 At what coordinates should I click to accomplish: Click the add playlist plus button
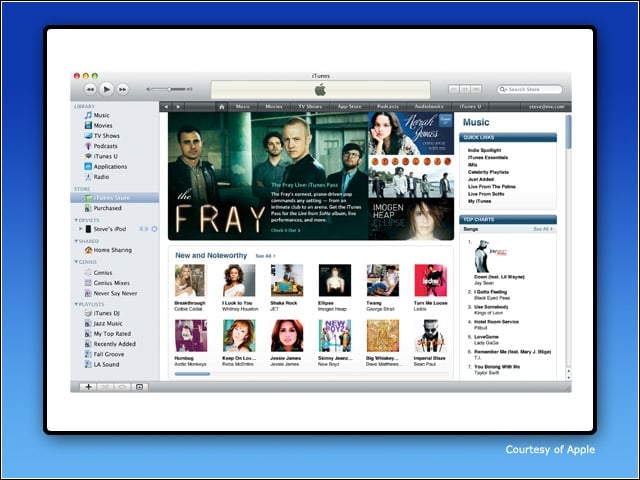(x=88, y=387)
